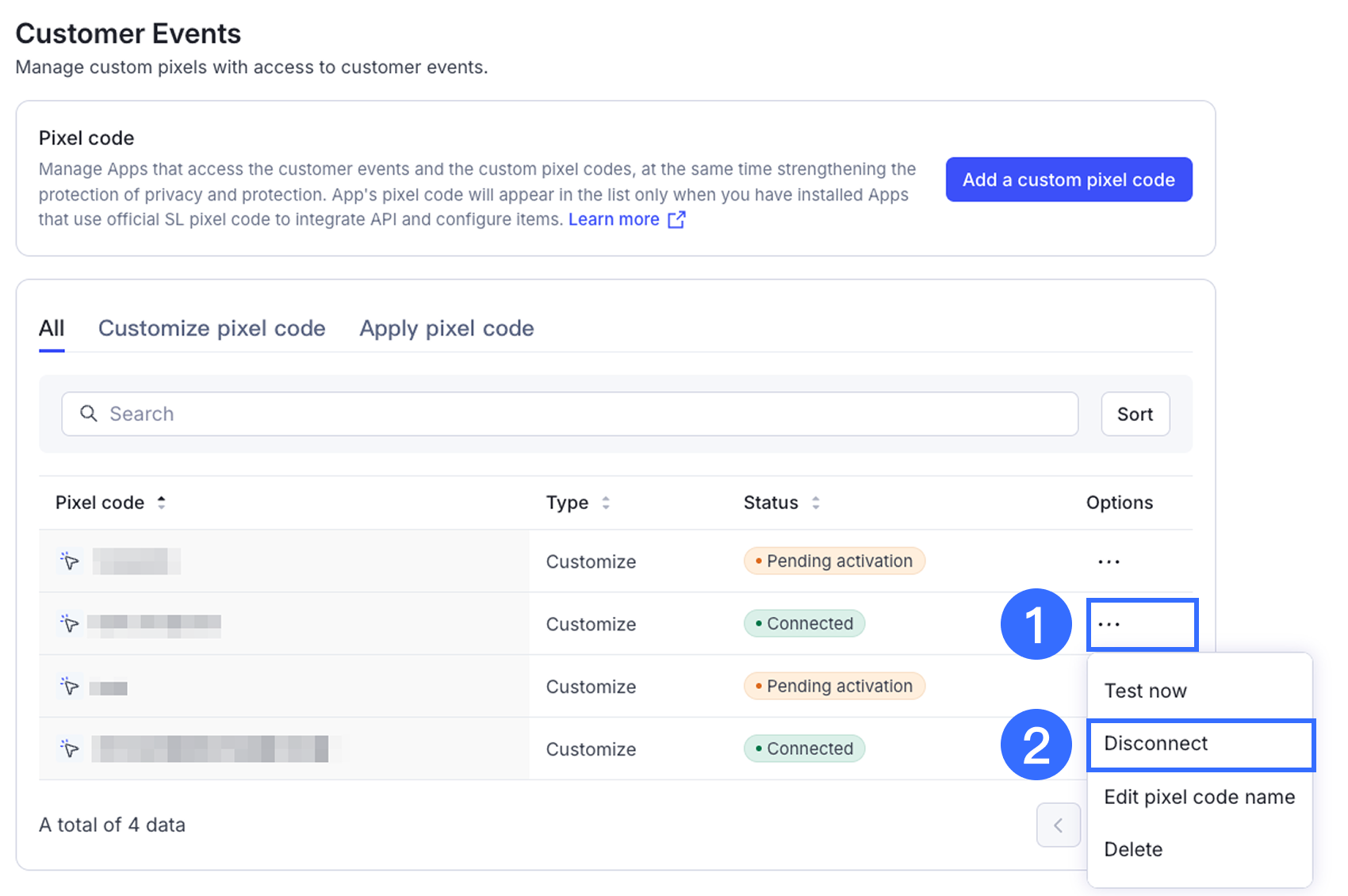Open the Sort options button
Image resolution: width=1348 pixels, height=896 pixels.
[1135, 414]
